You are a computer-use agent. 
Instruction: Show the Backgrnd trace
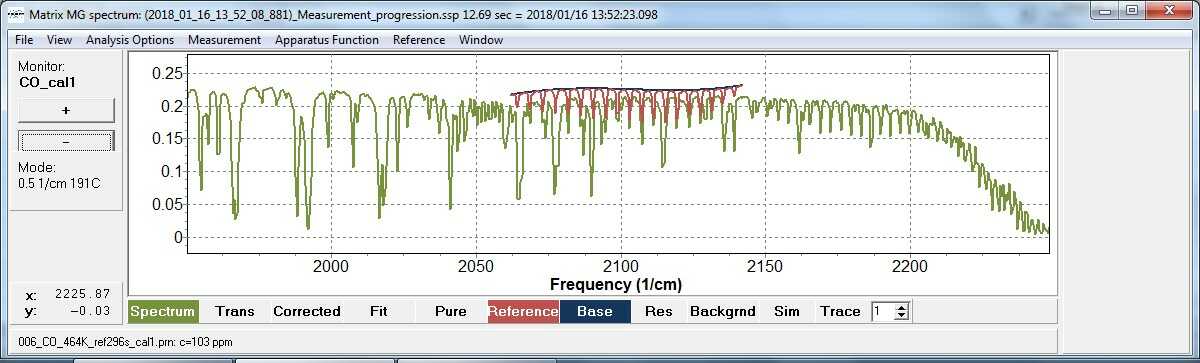pyautogui.click(x=723, y=311)
